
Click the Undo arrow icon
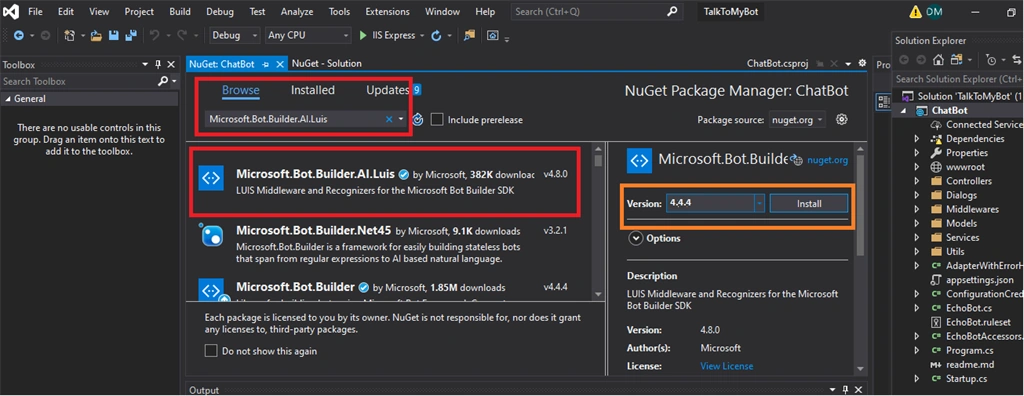(154, 35)
